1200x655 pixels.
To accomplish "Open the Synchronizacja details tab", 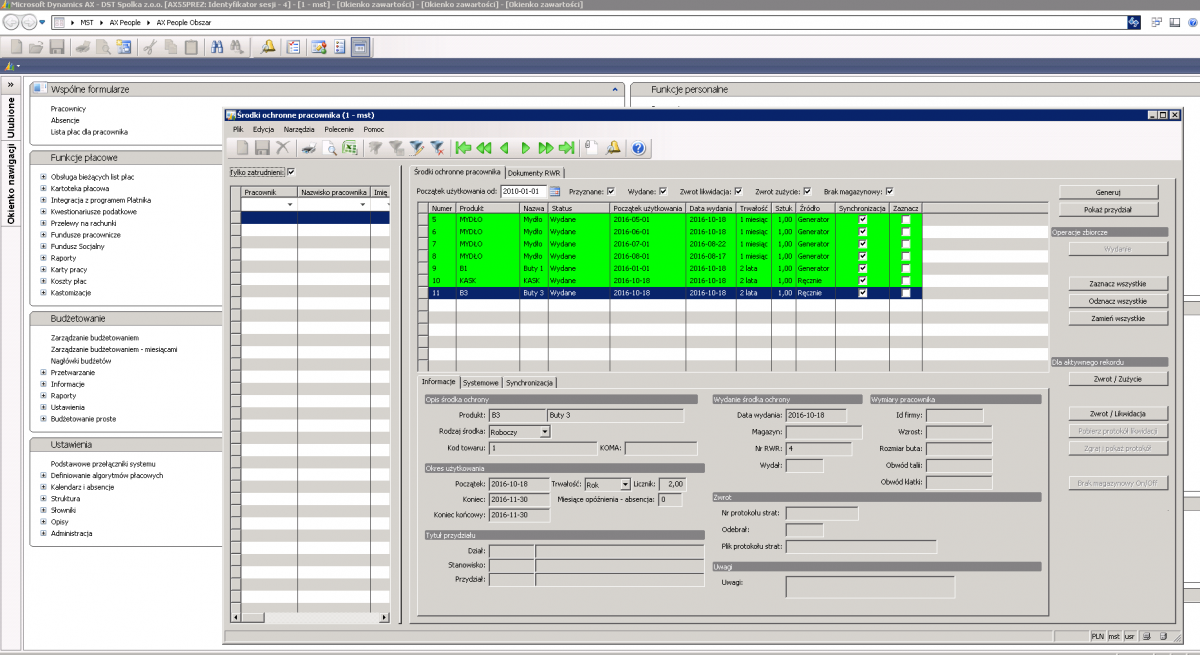I will click(x=530, y=382).
